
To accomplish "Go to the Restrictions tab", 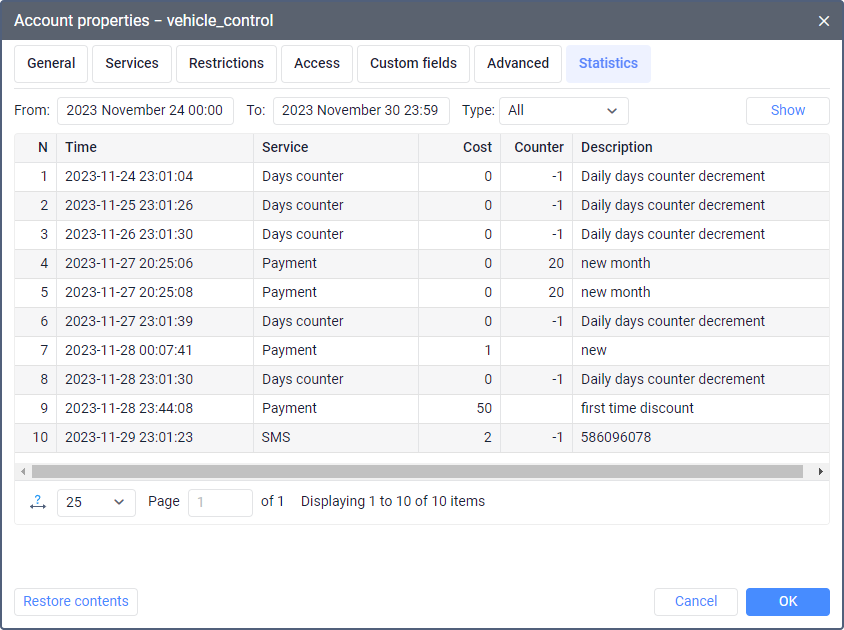I will pyautogui.click(x=227, y=63).
